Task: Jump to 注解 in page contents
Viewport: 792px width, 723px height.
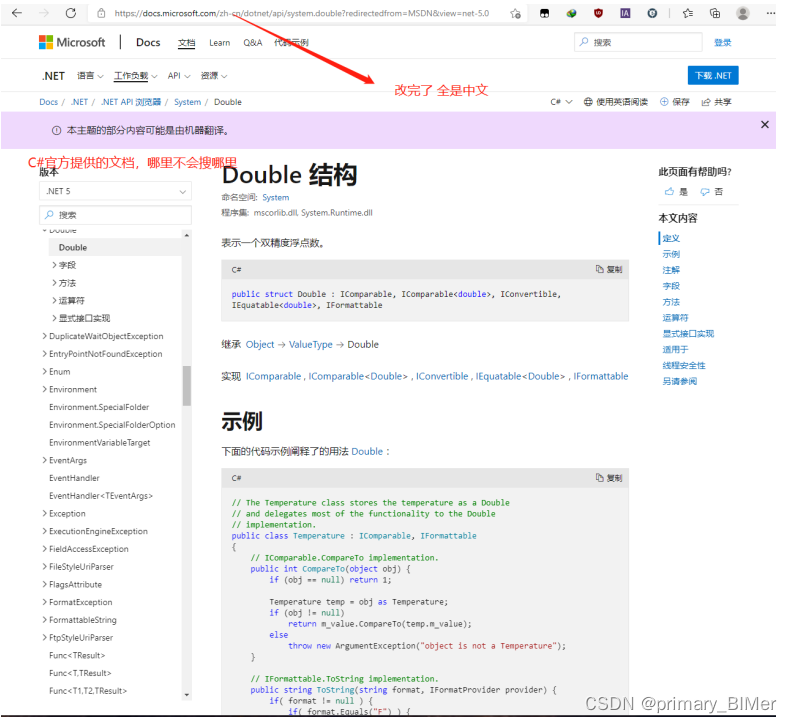Action: [x=671, y=270]
